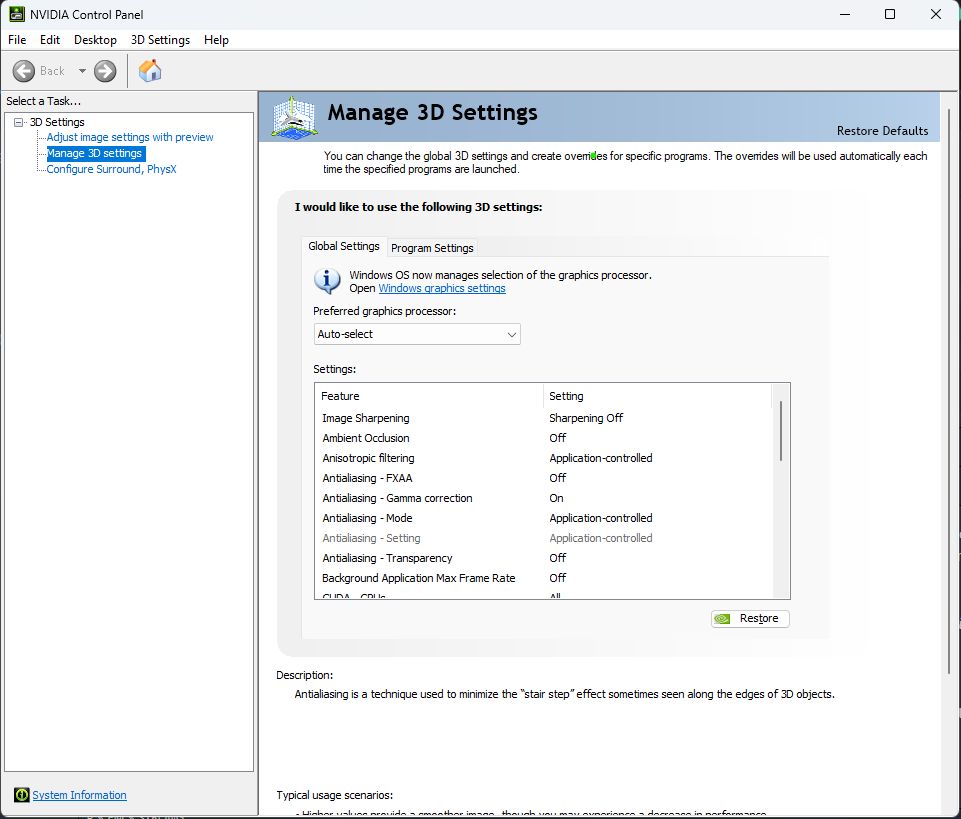Image resolution: width=961 pixels, height=819 pixels.
Task: Click the Forward arrow icon
Action: click(x=105, y=71)
